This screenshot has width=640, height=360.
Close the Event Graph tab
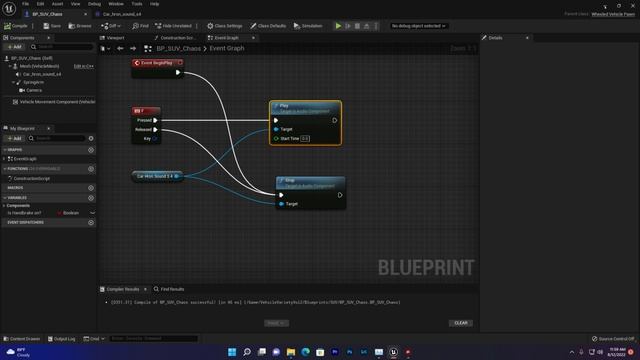pos(253,38)
